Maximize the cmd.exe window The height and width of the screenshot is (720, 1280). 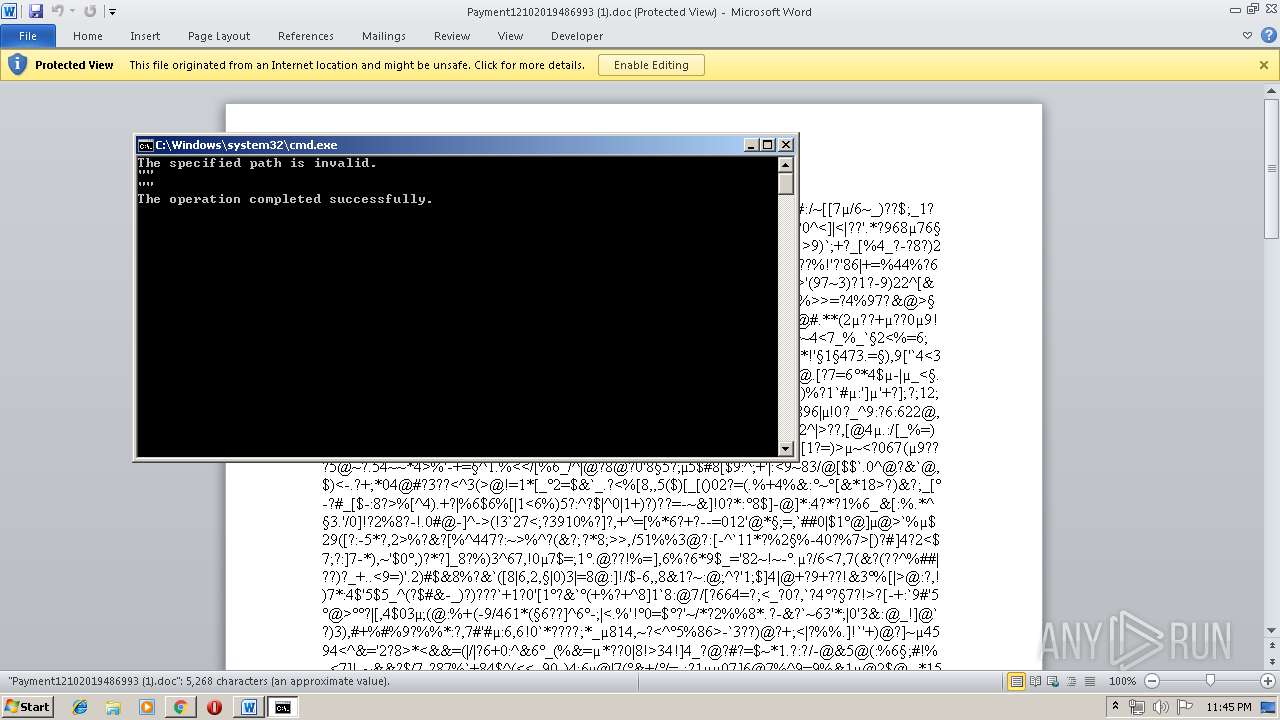768,145
